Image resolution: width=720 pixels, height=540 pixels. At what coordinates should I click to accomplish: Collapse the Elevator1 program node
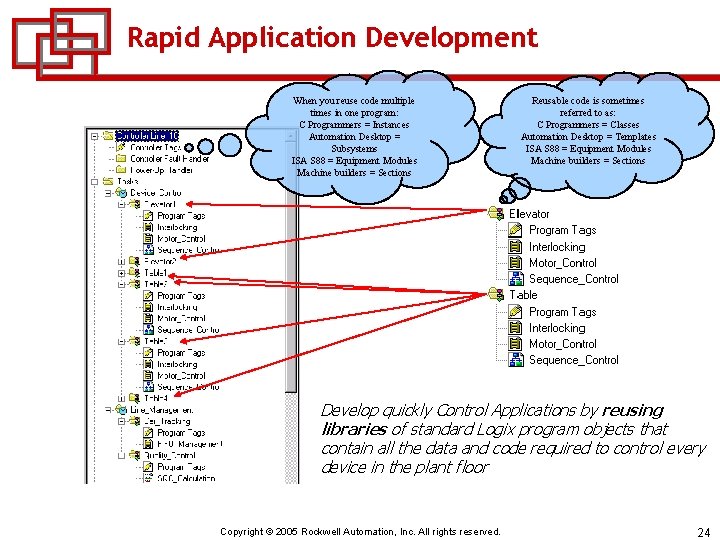click(x=121, y=204)
